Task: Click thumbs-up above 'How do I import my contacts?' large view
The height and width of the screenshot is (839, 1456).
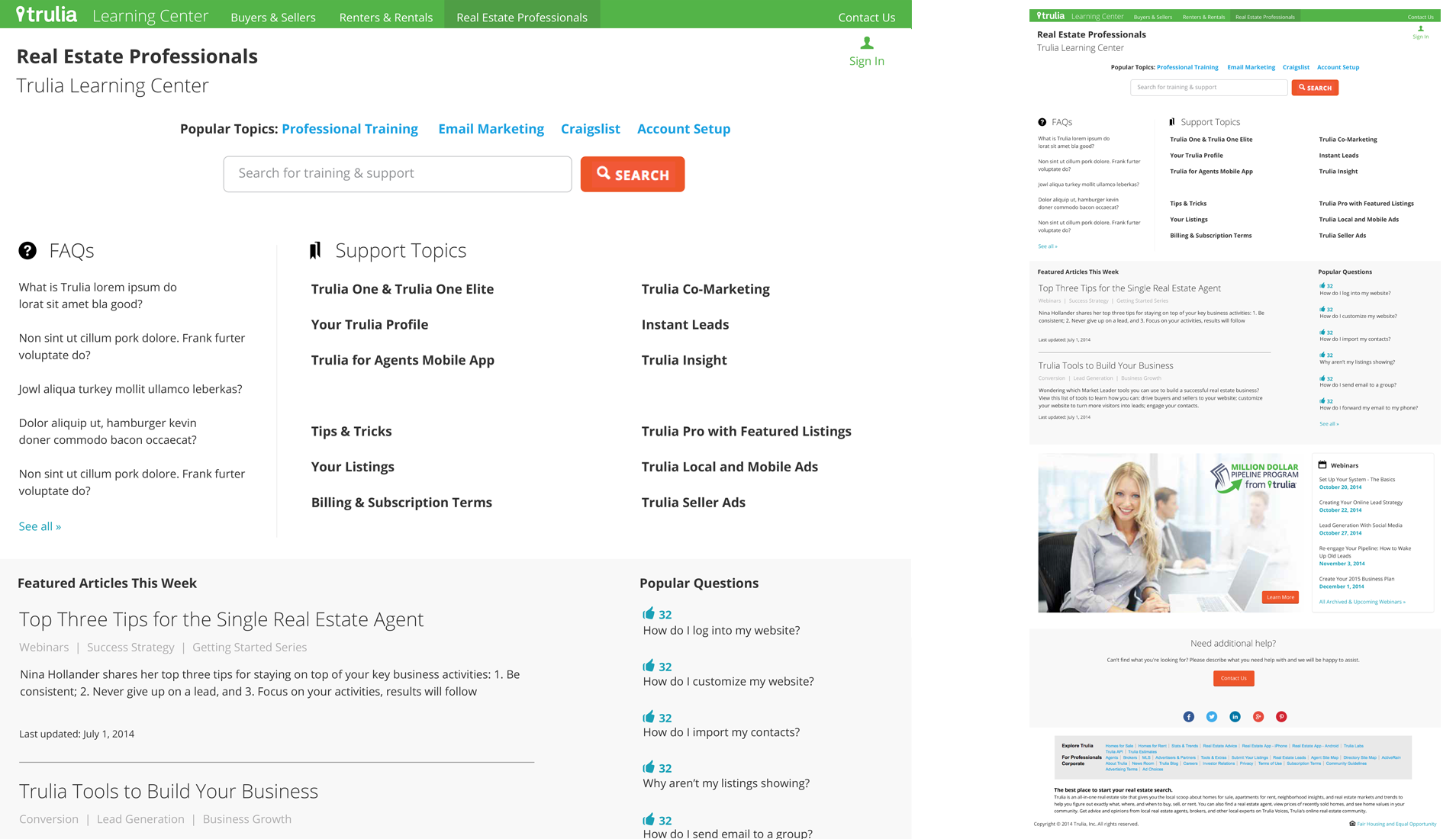Action: (x=649, y=716)
